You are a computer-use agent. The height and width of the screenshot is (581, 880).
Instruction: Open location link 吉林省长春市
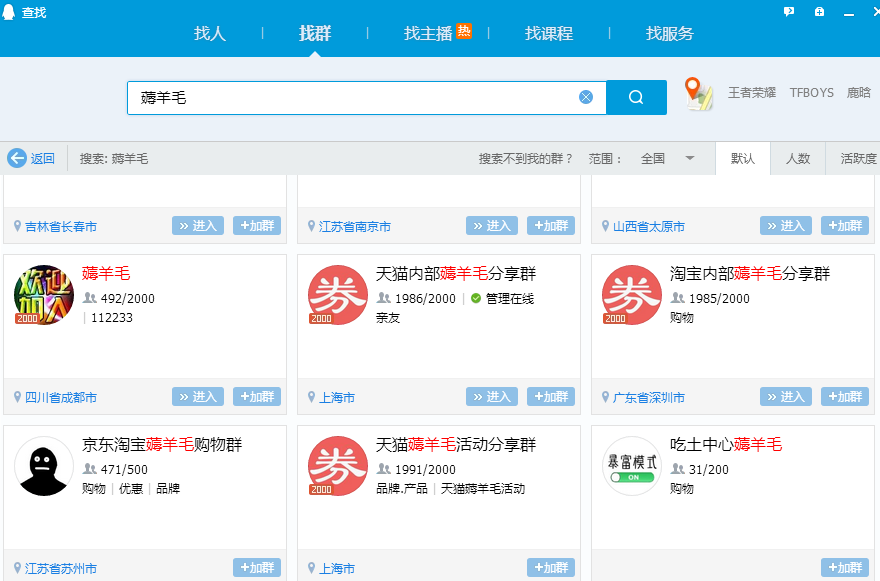pos(61,227)
